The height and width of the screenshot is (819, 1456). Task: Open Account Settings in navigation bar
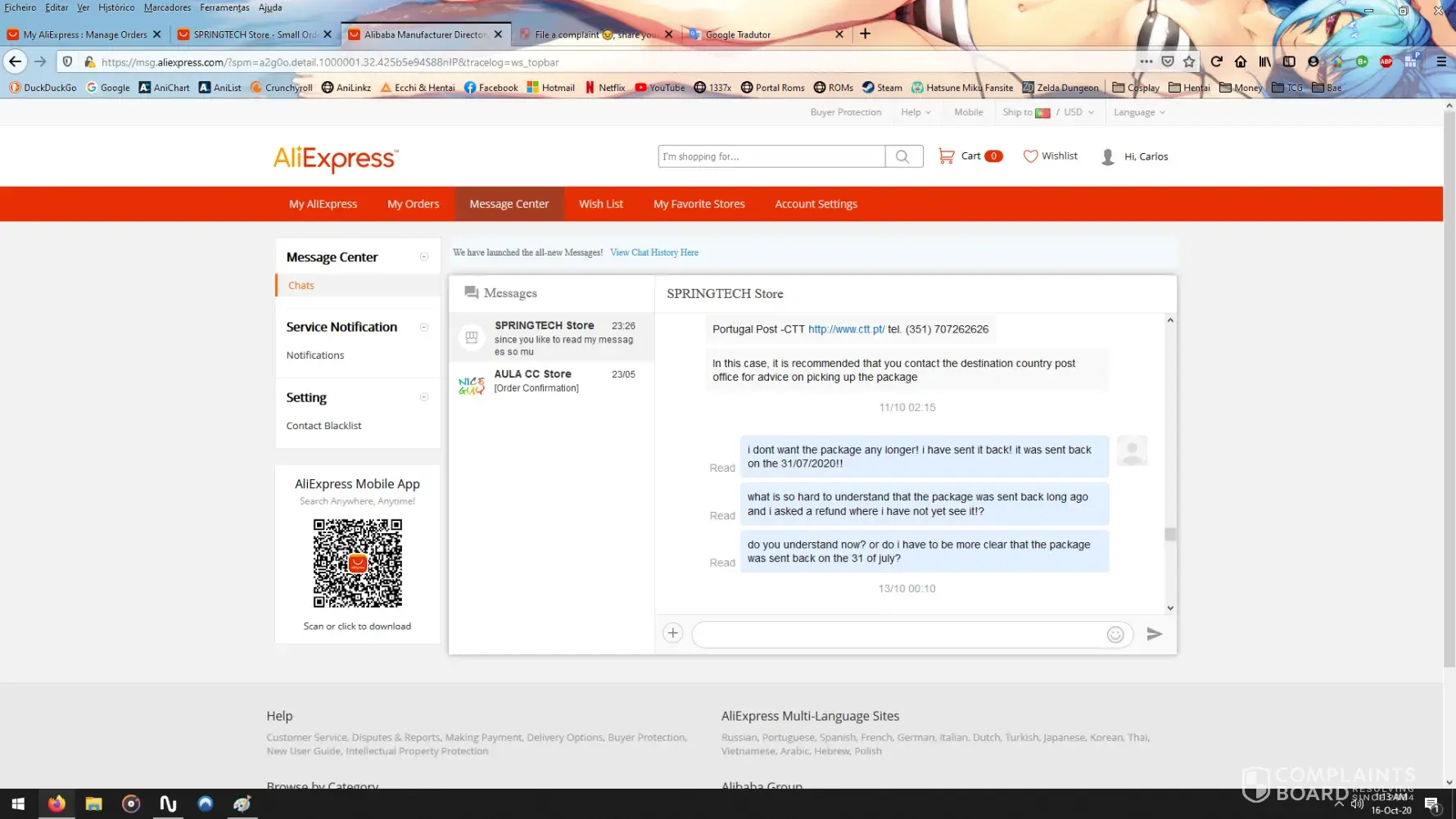point(816,204)
